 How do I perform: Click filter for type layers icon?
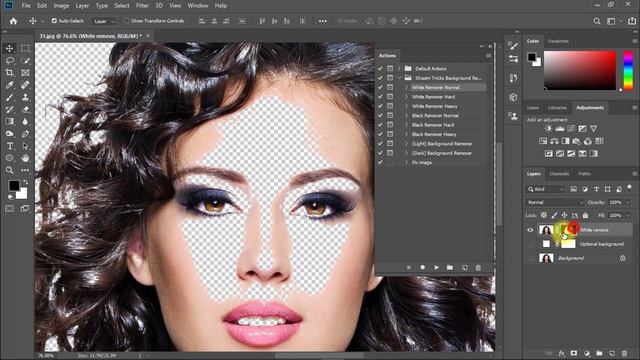pyautogui.click(x=596, y=189)
